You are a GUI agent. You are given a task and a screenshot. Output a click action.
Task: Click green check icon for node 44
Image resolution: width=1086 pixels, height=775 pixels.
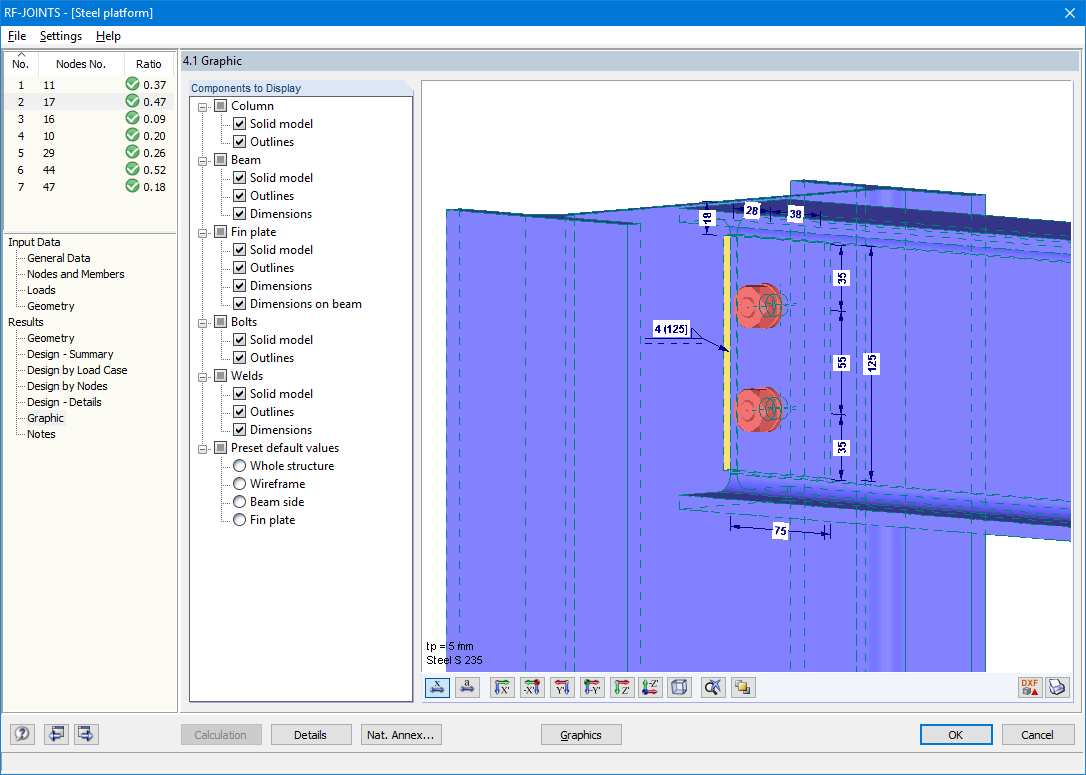pyautogui.click(x=132, y=169)
